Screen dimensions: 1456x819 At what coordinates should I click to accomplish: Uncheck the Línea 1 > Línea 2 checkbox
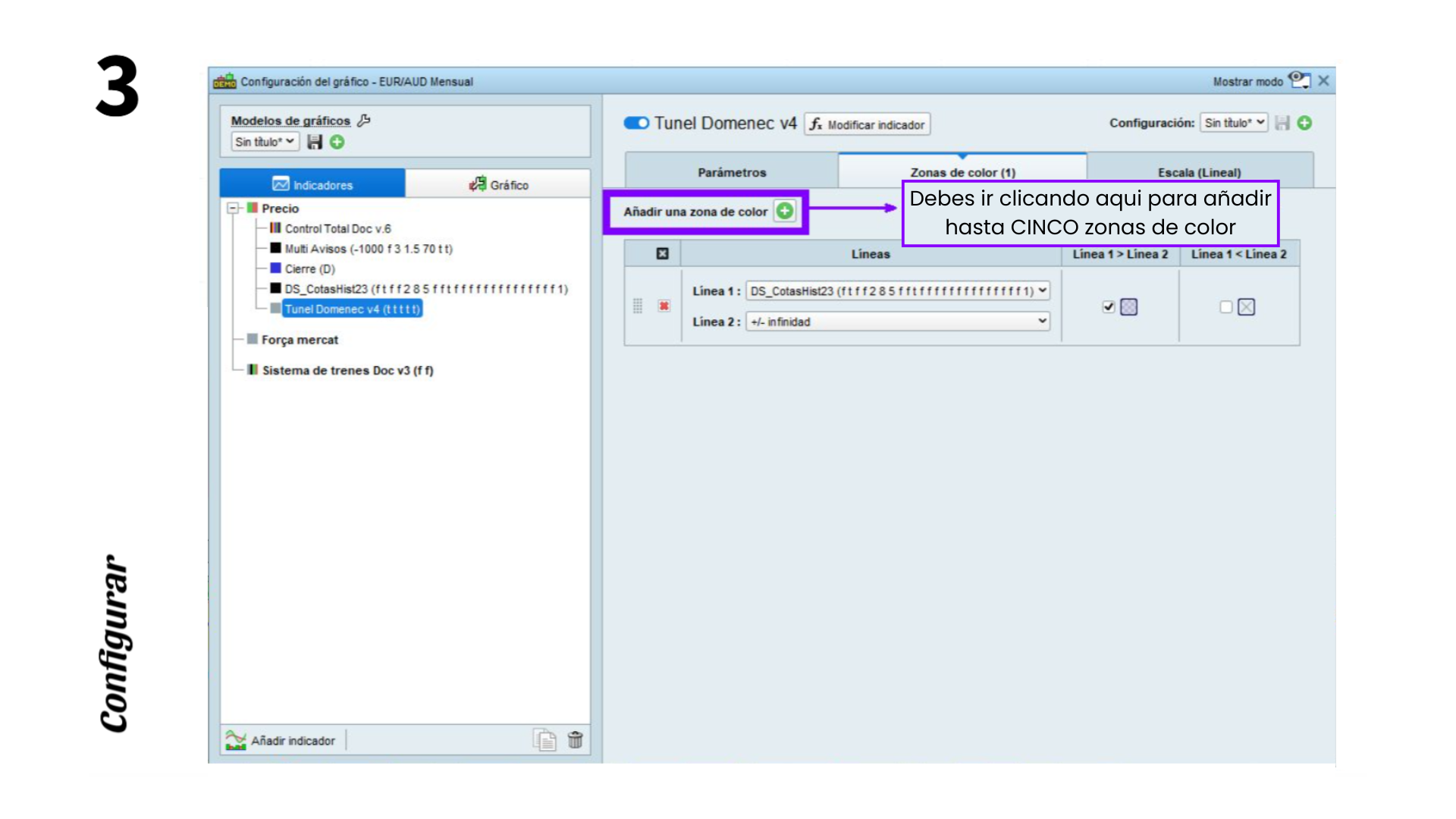1109,307
